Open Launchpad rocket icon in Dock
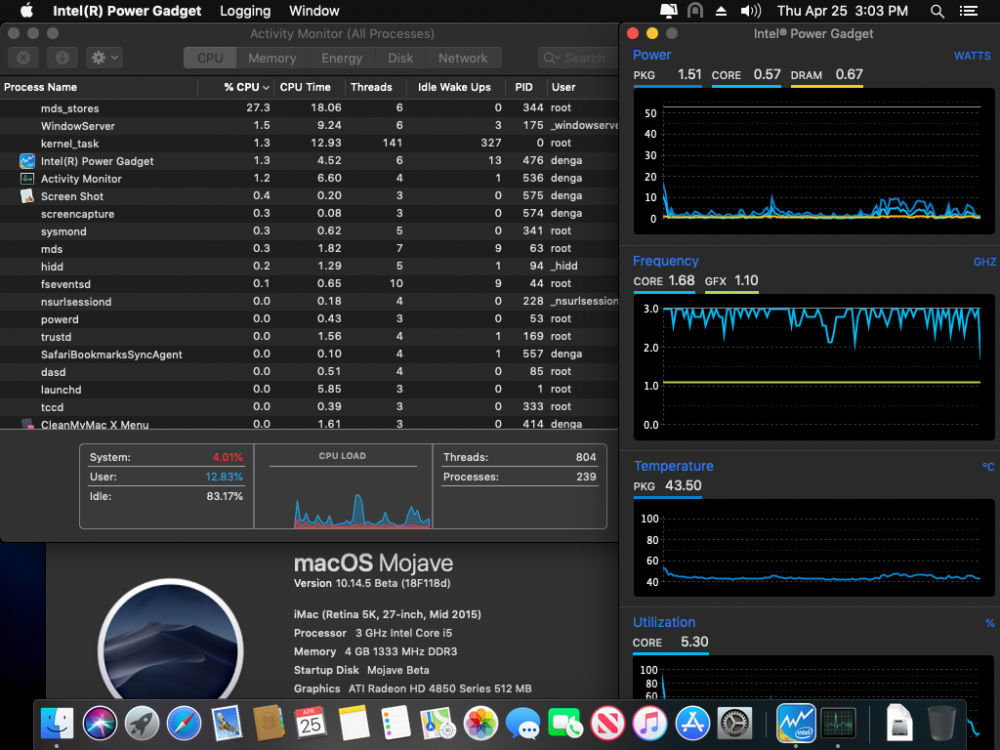Viewport: 1000px width, 750px height. pyautogui.click(x=142, y=723)
